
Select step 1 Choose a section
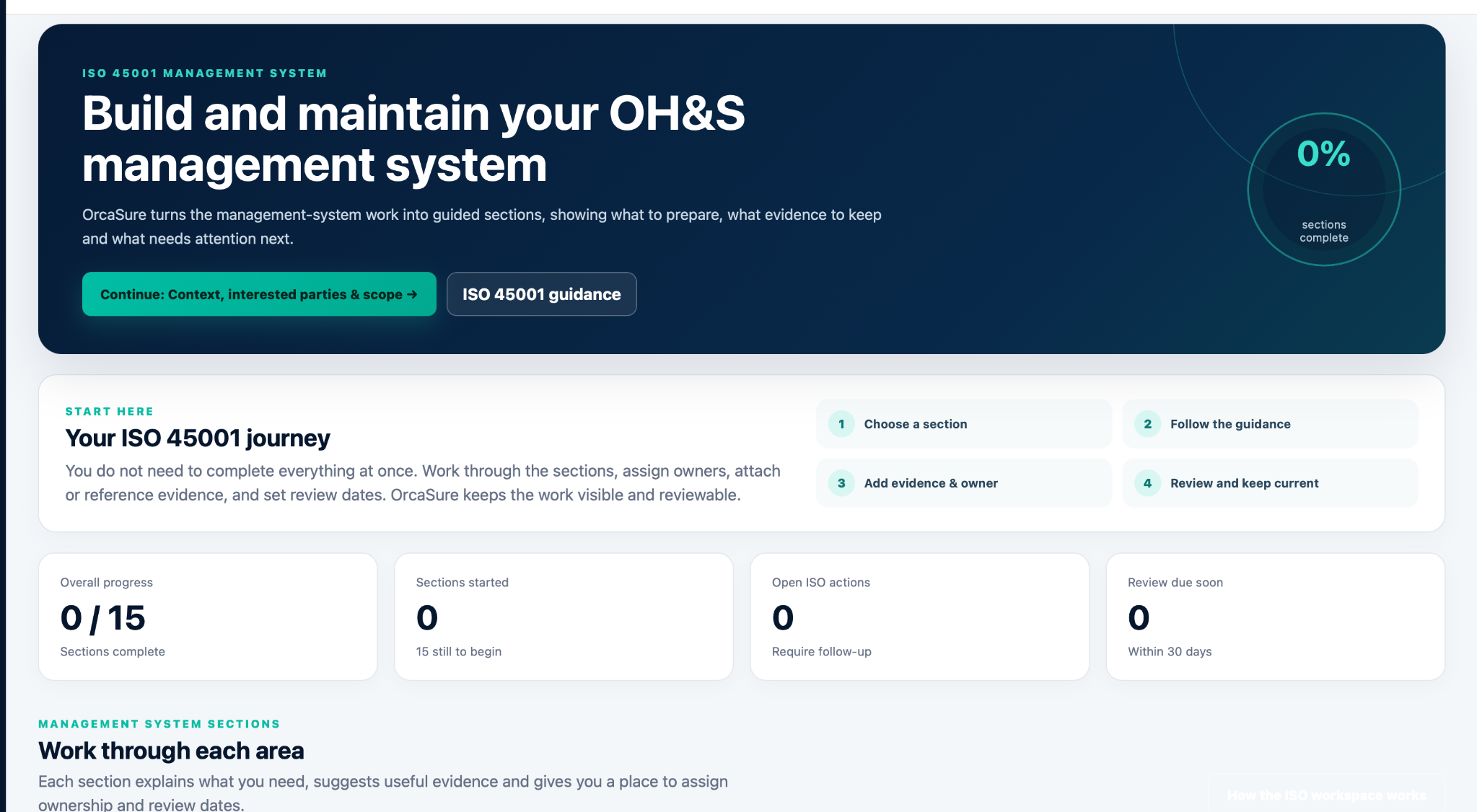point(964,424)
